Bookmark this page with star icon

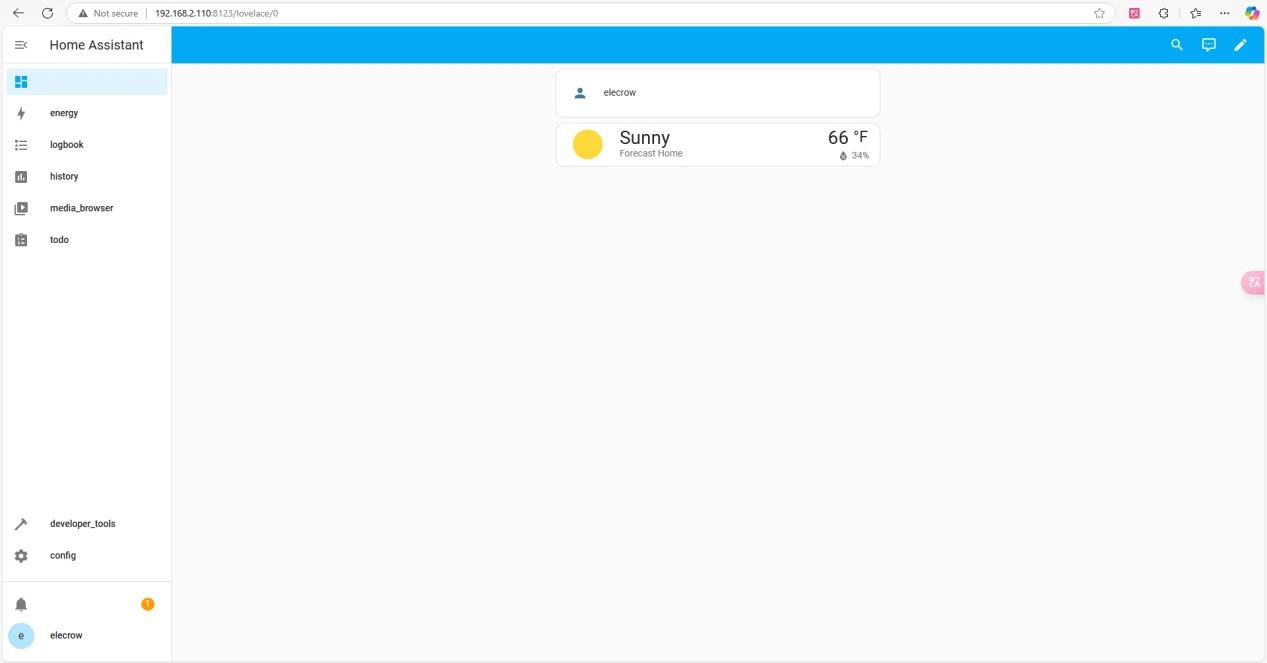pos(1099,14)
